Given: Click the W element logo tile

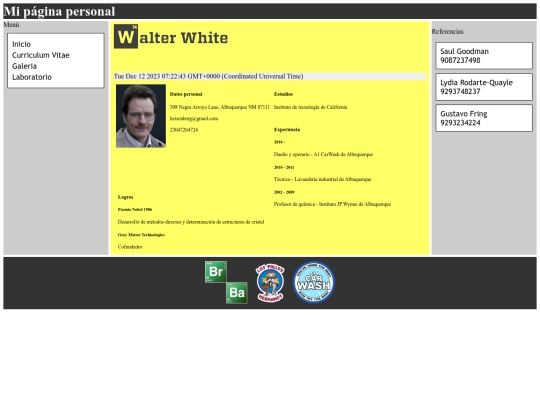Looking at the screenshot, I should pyautogui.click(x=126, y=36).
